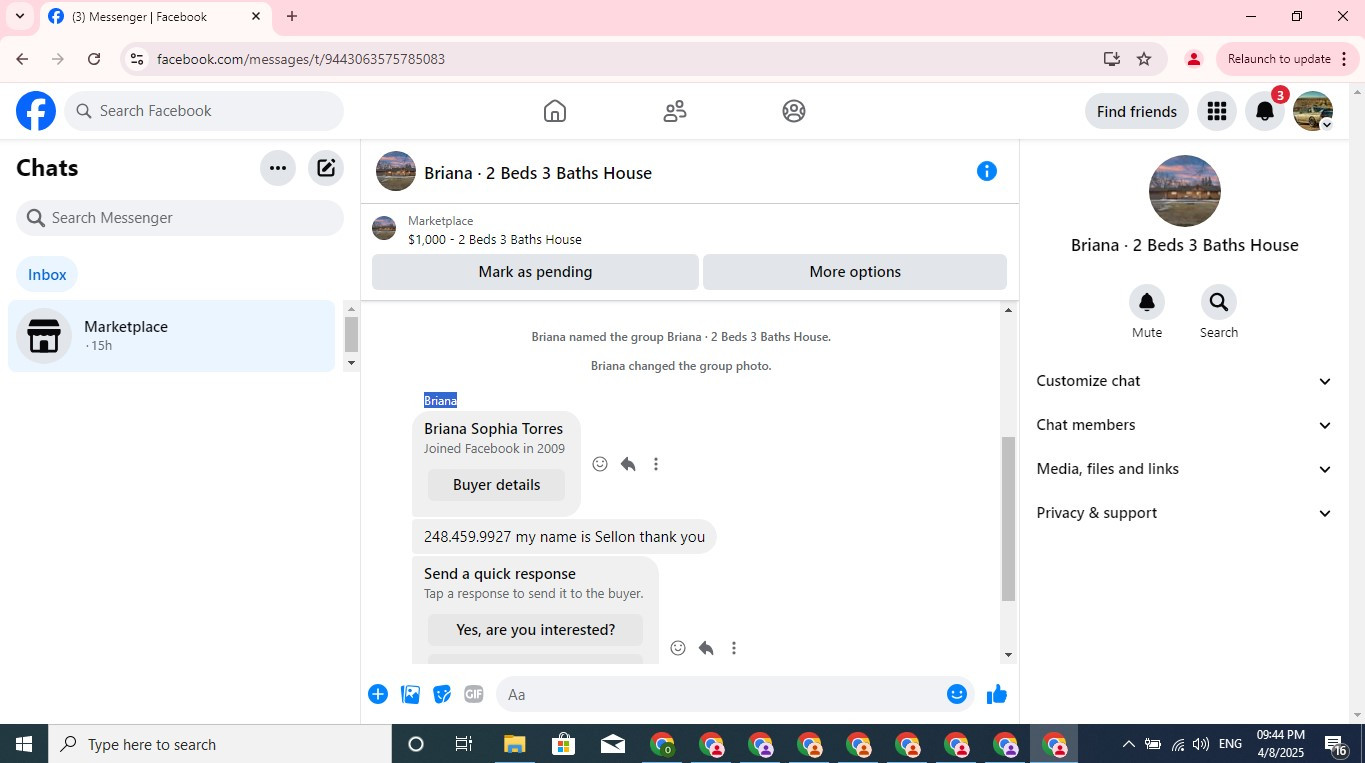Open more options for Briana Sophia Torres message
Screen dimensions: 1365x763
click(x=656, y=464)
